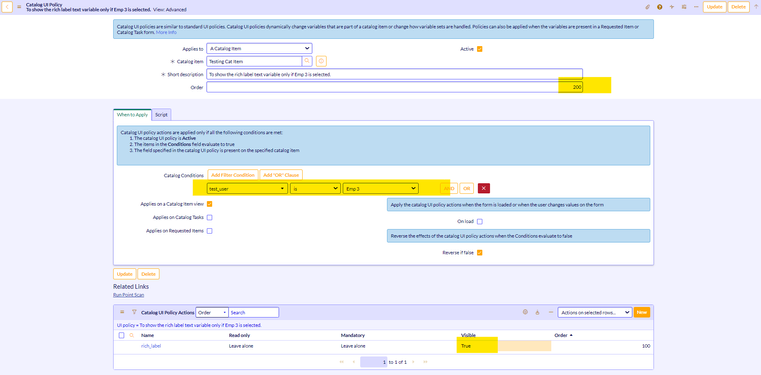
Task: Click the Read only column header
Action: 239,335
